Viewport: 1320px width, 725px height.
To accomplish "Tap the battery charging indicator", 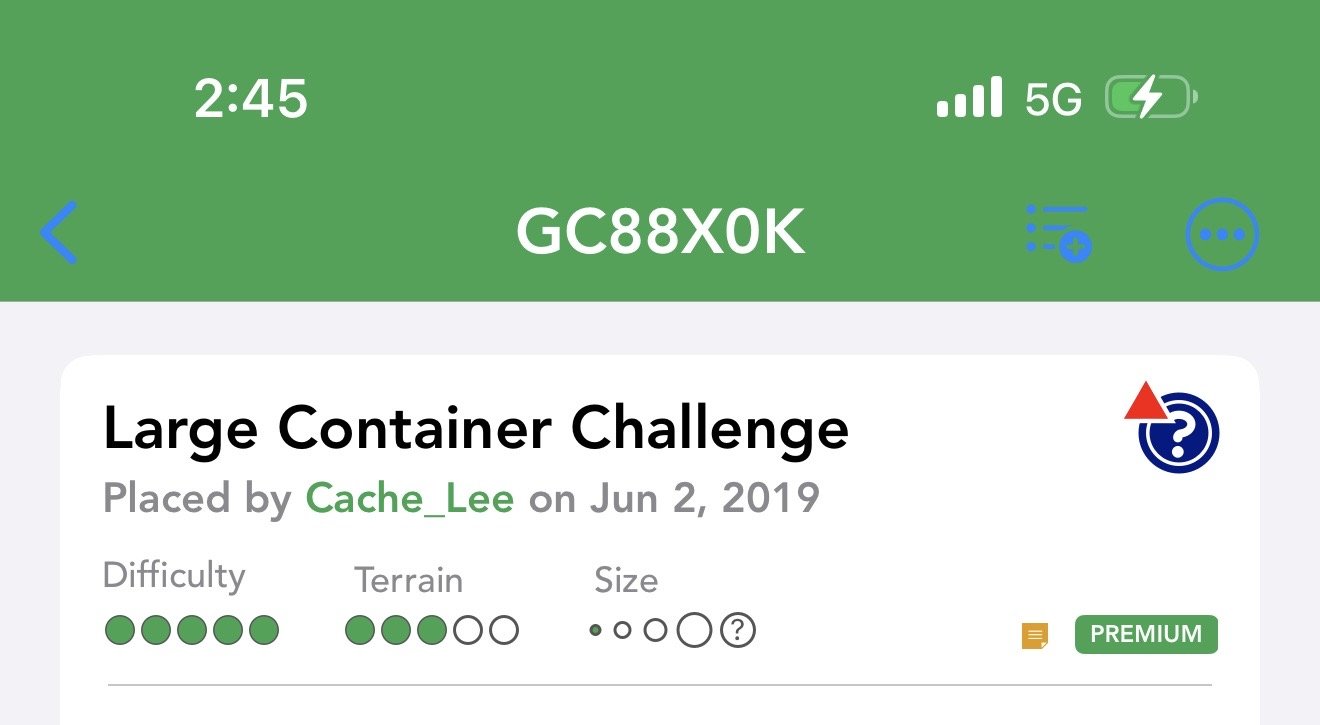I will click(1150, 99).
